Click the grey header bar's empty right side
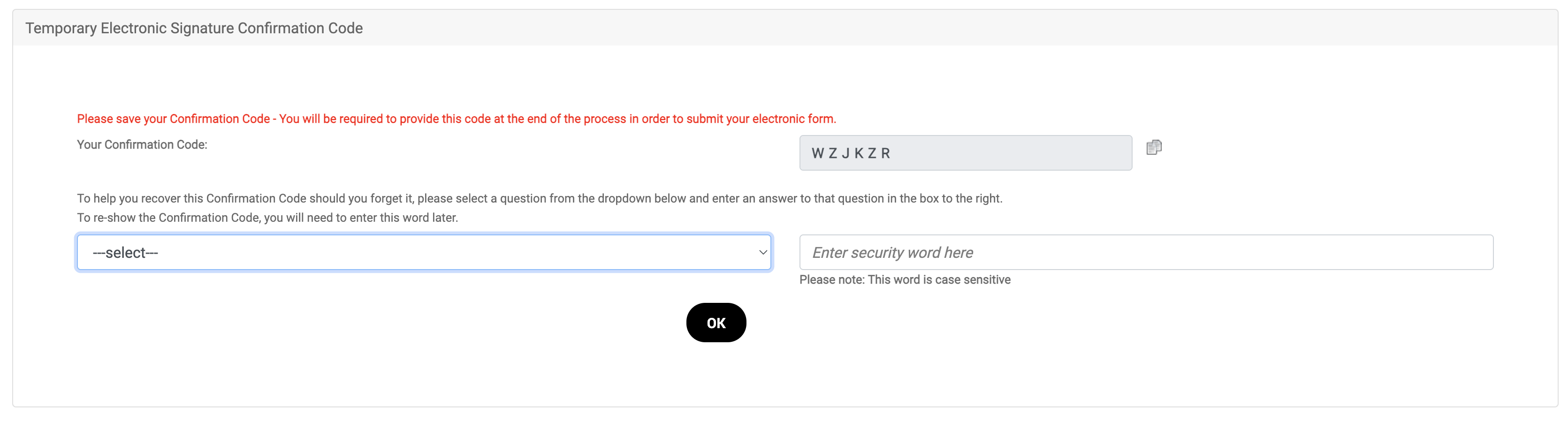 1218,29
